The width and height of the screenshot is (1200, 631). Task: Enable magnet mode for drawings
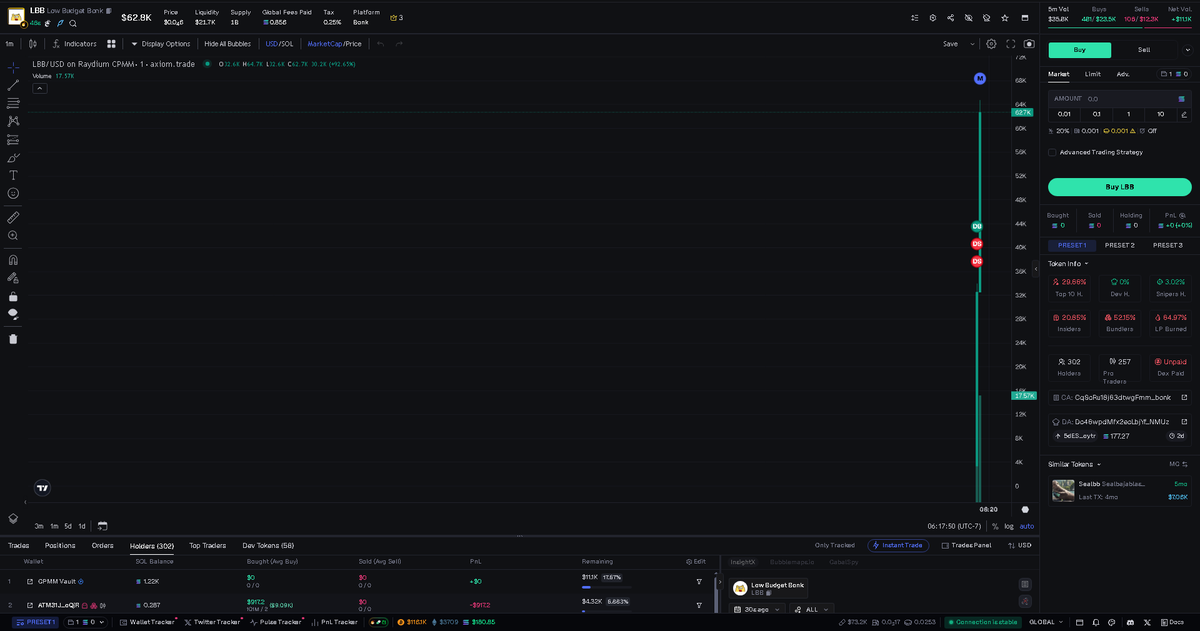coord(13,259)
